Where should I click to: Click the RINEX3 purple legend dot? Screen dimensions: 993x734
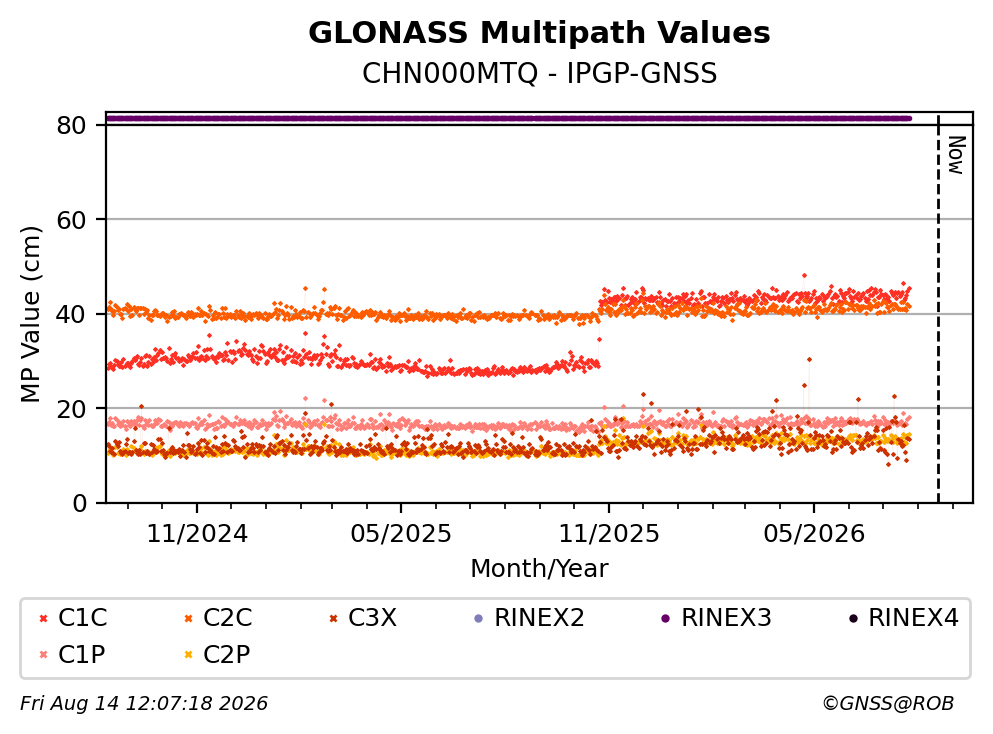(x=666, y=619)
